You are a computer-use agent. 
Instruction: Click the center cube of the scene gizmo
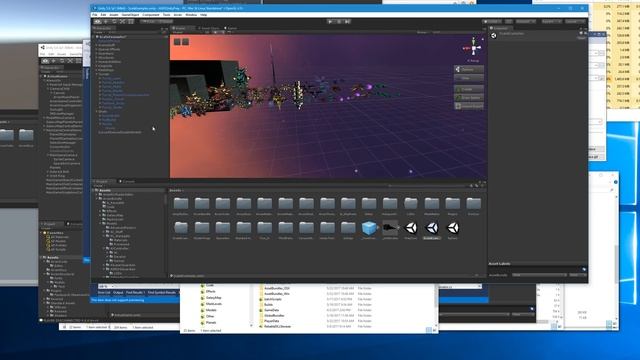473,48
